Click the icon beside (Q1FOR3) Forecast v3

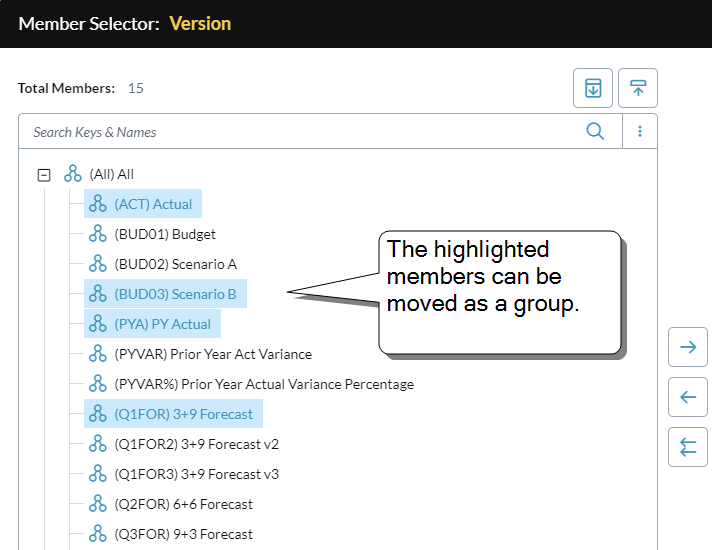[98, 473]
